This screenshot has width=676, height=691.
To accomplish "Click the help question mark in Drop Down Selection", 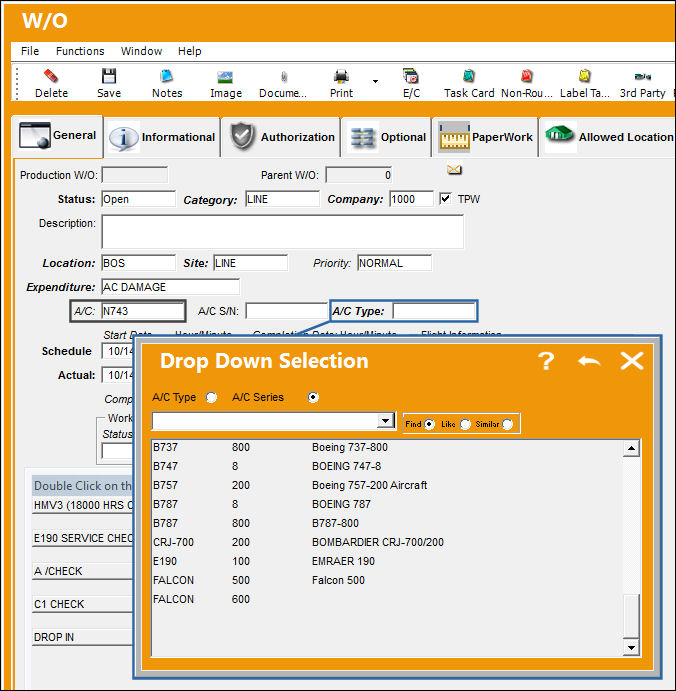I will (546, 361).
